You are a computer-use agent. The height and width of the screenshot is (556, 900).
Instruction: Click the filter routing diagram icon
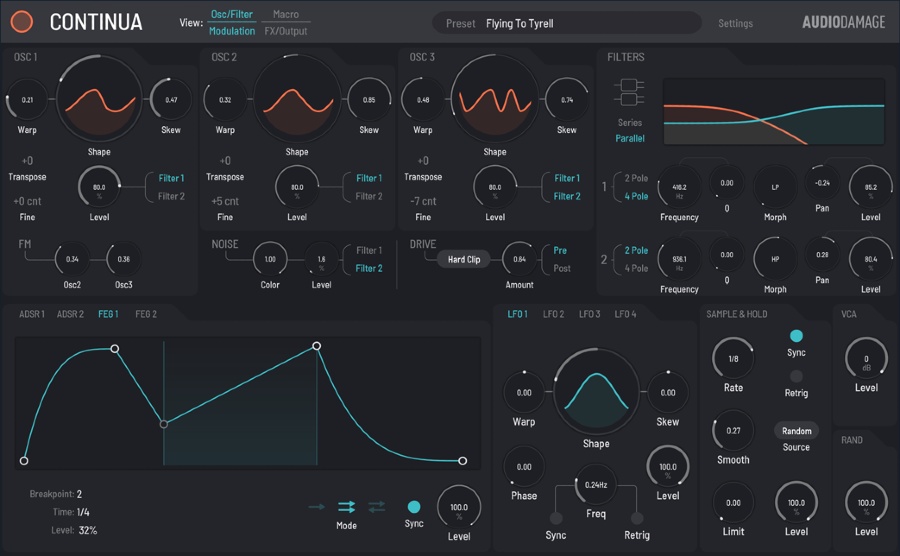click(630, 92)
